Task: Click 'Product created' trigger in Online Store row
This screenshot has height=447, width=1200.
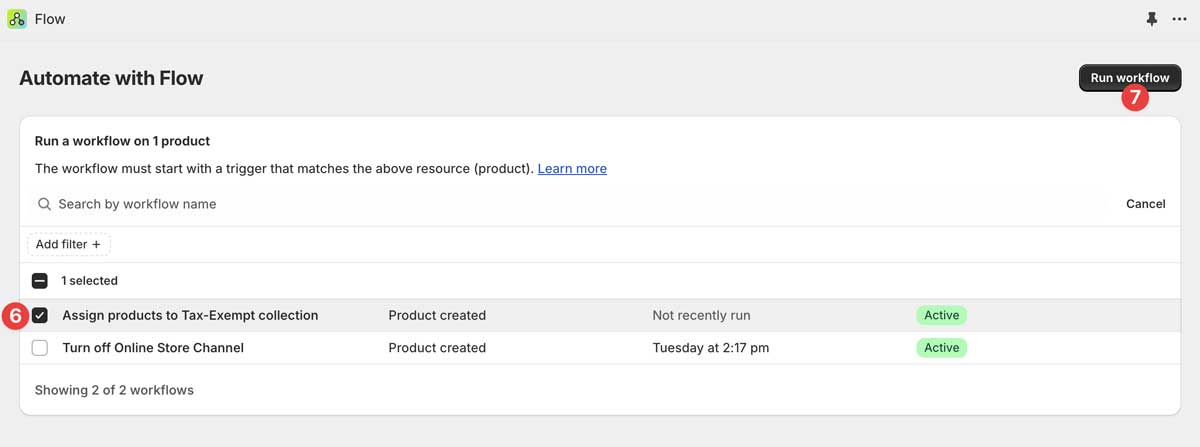Action: pos(437,348)
